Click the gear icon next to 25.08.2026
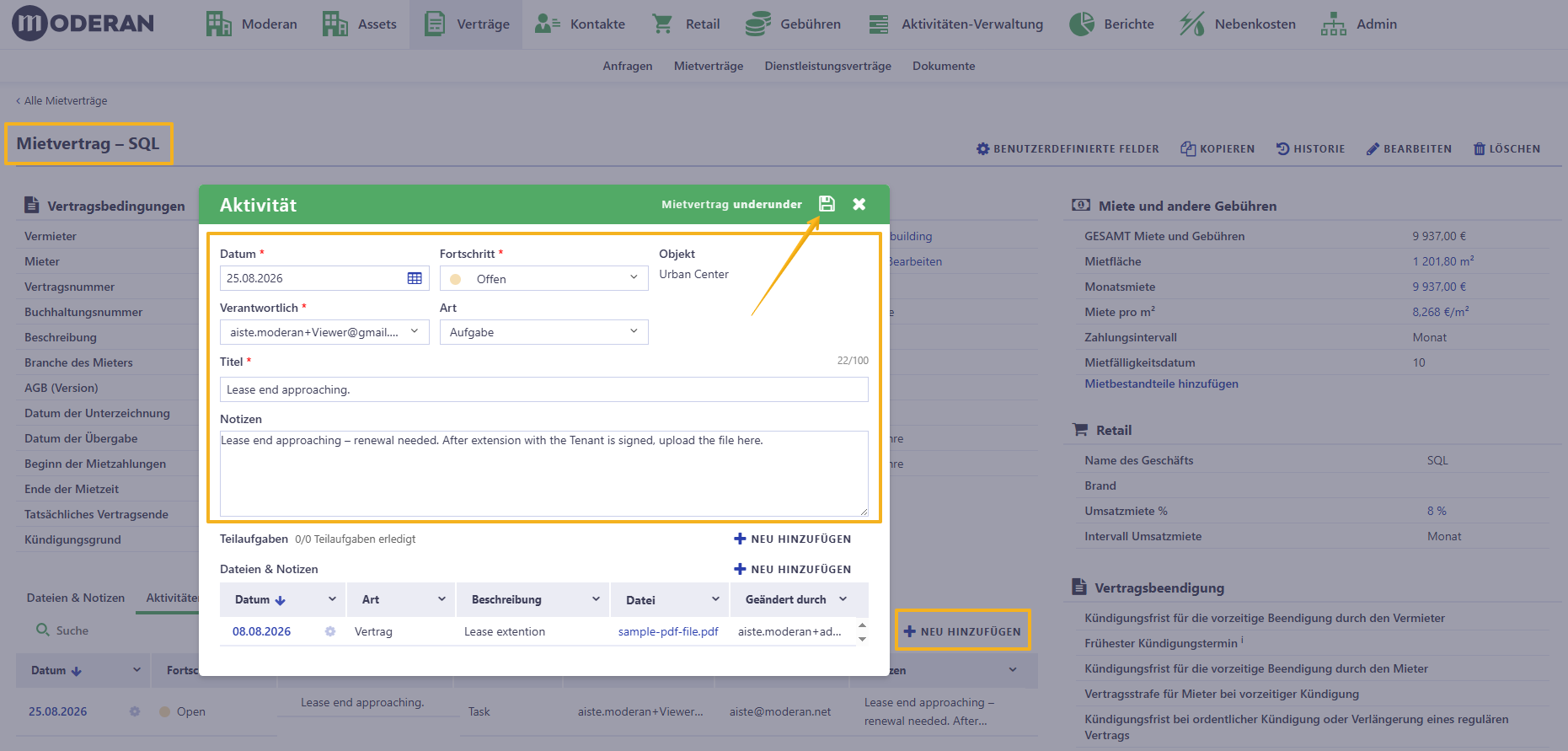 tap(135, 711)
